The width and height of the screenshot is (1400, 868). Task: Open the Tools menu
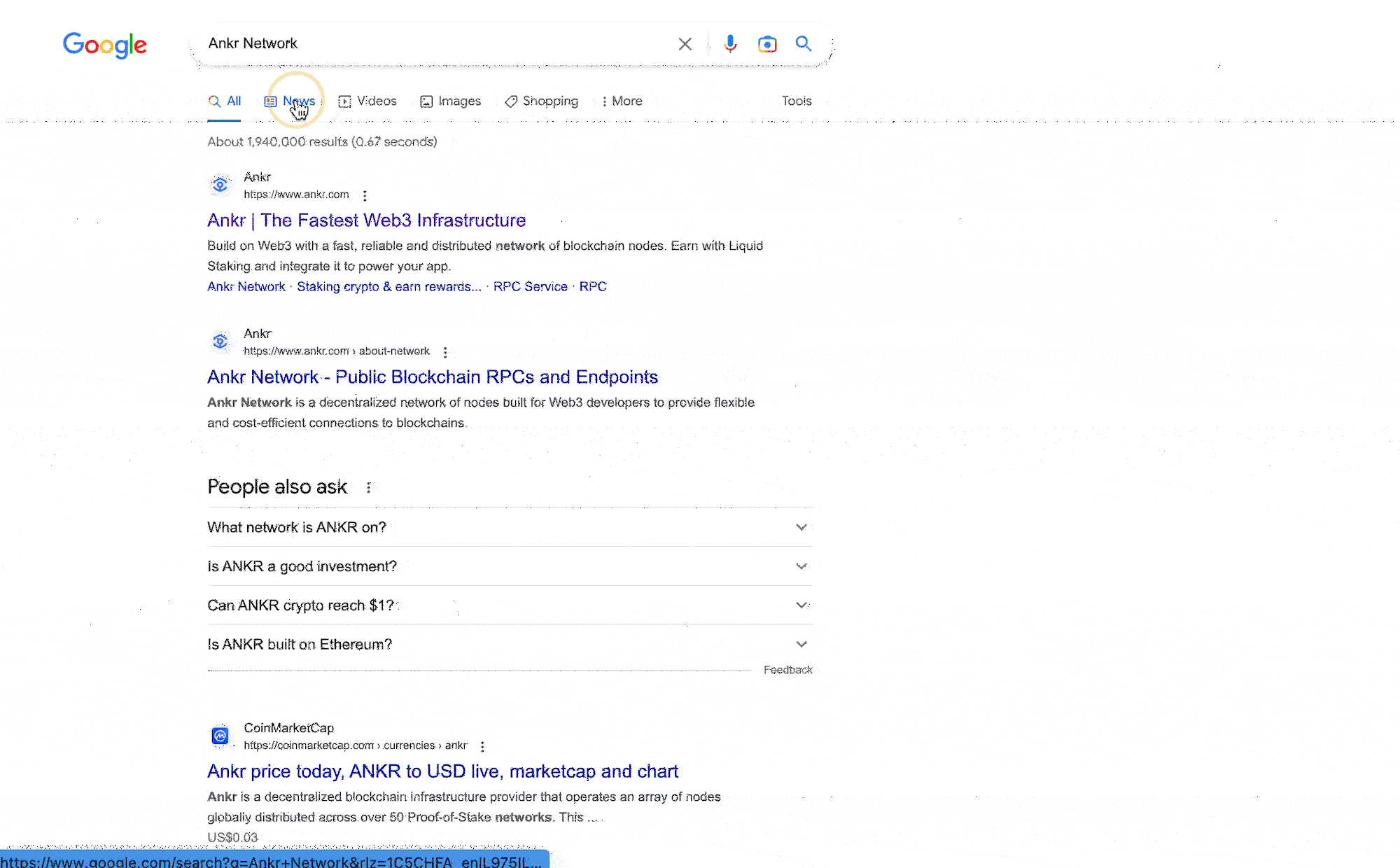pos(796,101)
